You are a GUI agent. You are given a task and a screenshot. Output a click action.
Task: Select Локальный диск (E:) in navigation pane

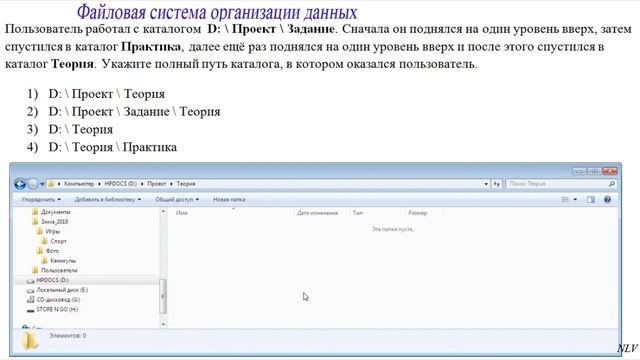[62, 290]
